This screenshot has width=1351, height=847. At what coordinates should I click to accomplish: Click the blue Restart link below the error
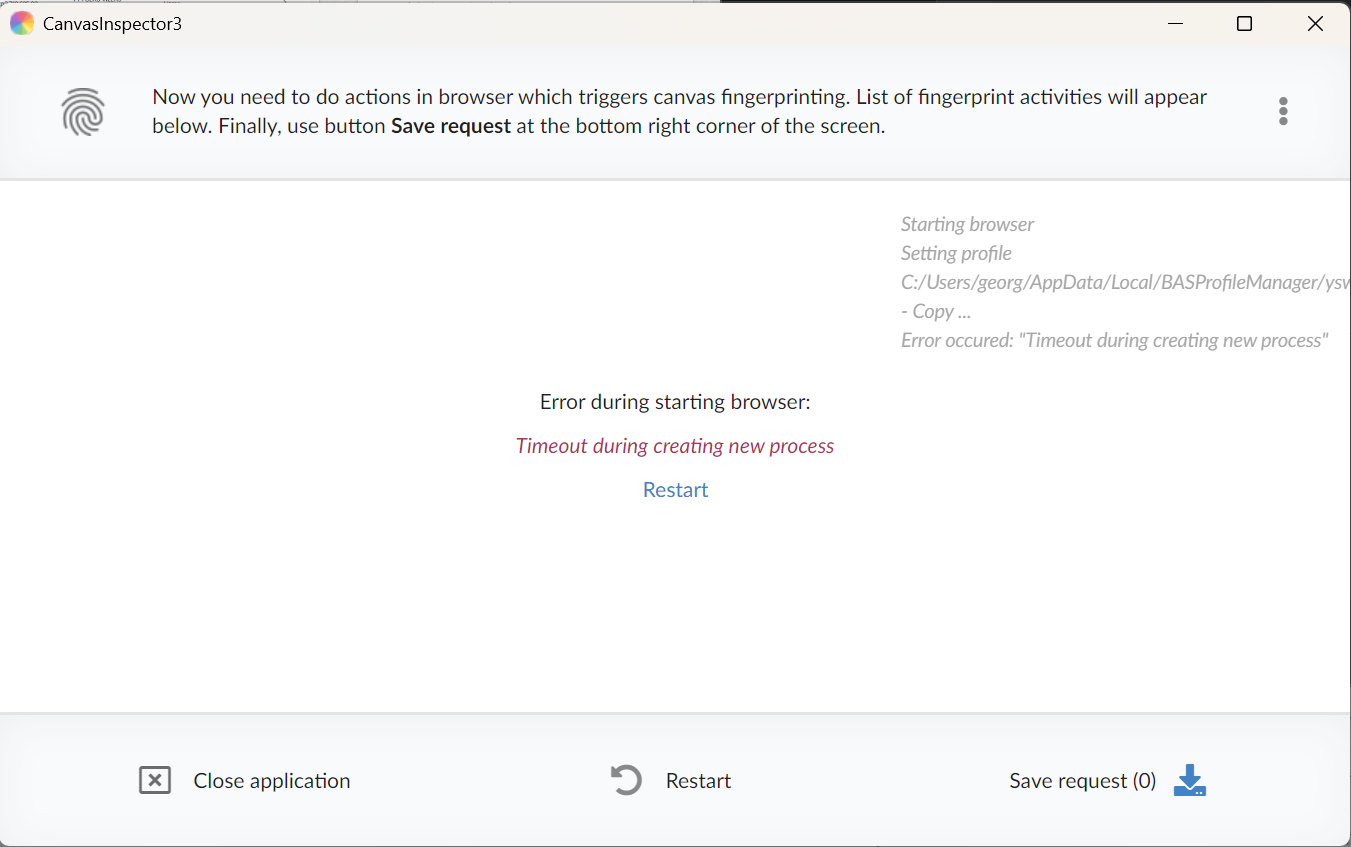[x=675, y=489]
